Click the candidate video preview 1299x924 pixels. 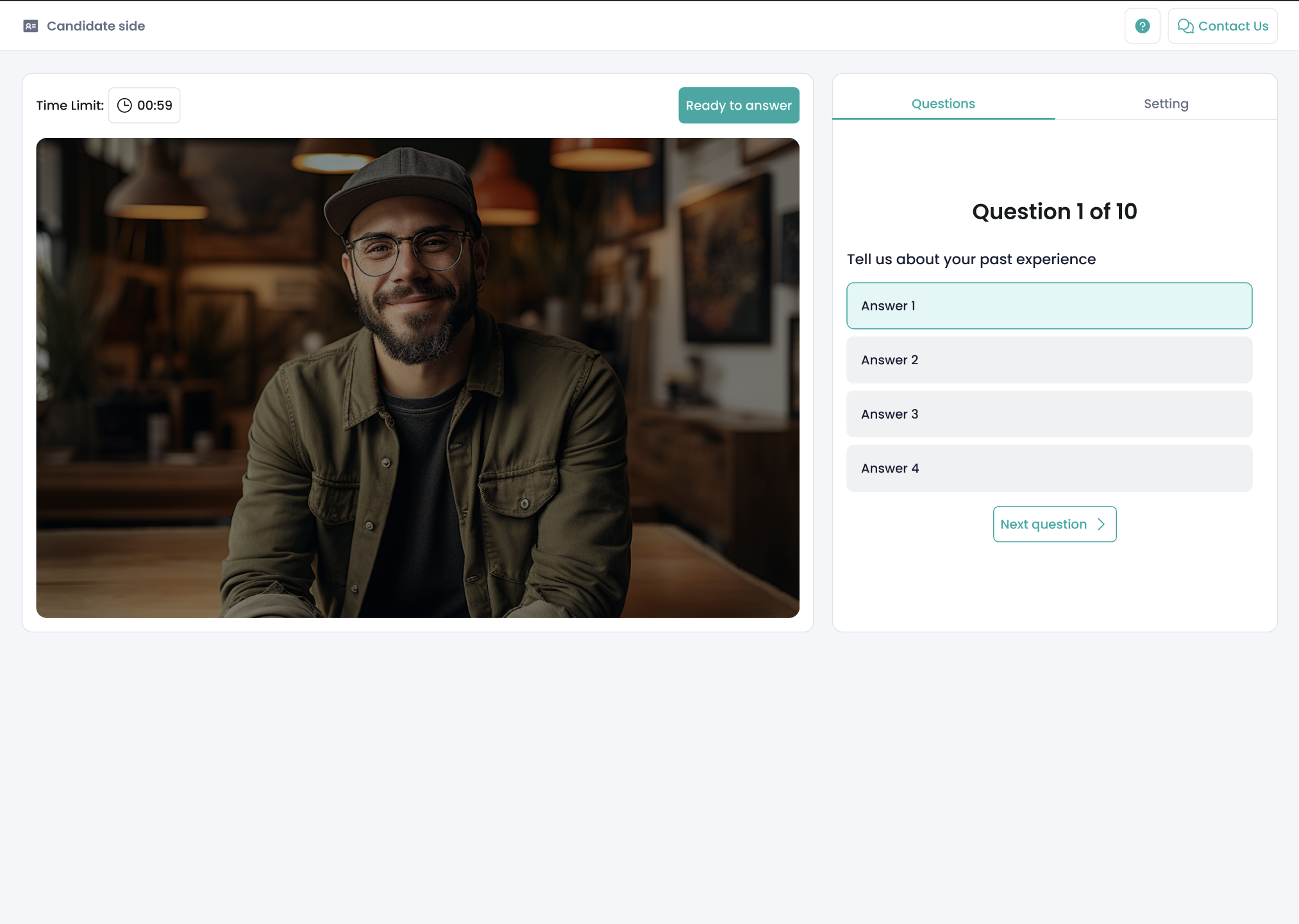point(417,378)
